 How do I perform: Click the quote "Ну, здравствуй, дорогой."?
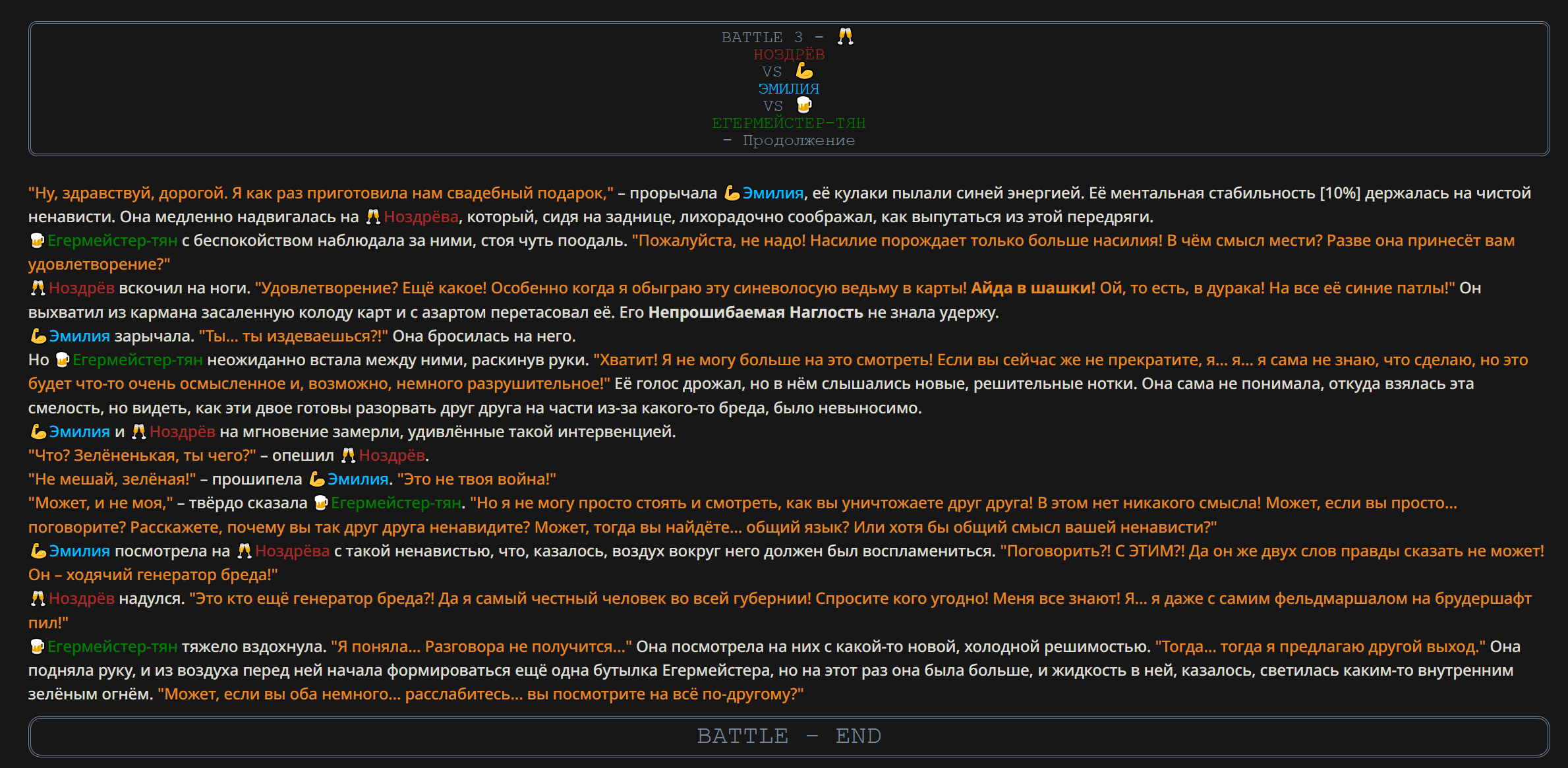pos(128,193)
